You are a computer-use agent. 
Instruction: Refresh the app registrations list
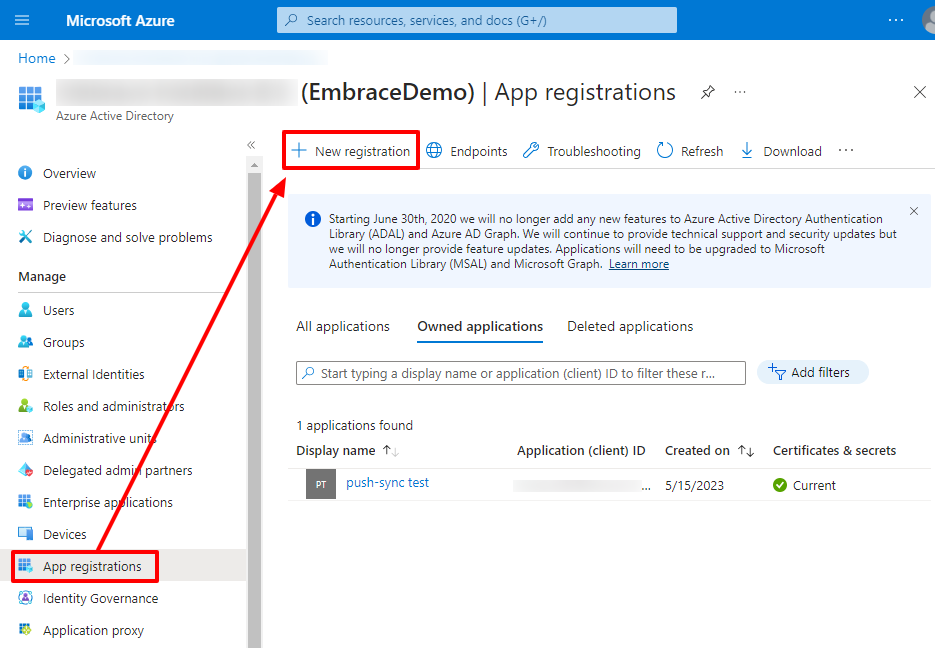[690, 151]
